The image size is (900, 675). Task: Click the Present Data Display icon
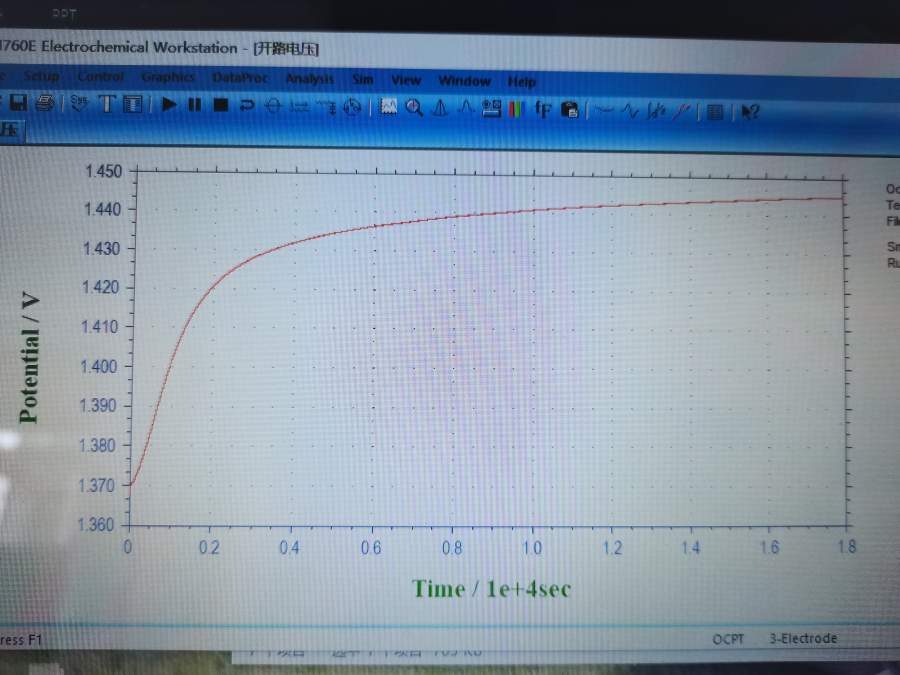389,107
